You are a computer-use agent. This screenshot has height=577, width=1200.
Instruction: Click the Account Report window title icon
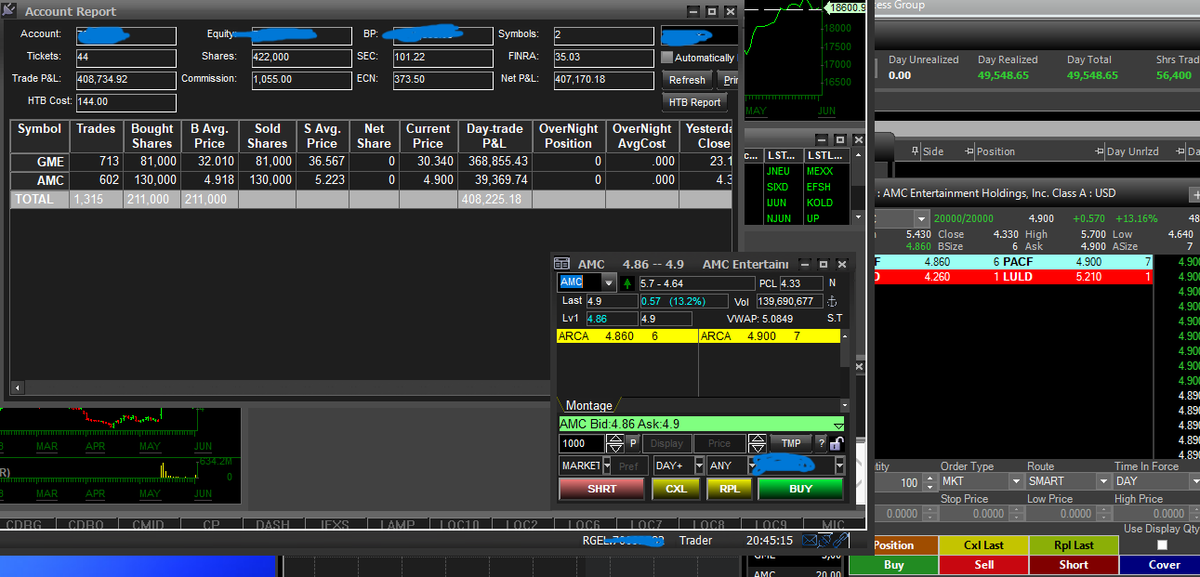point(11,11)
